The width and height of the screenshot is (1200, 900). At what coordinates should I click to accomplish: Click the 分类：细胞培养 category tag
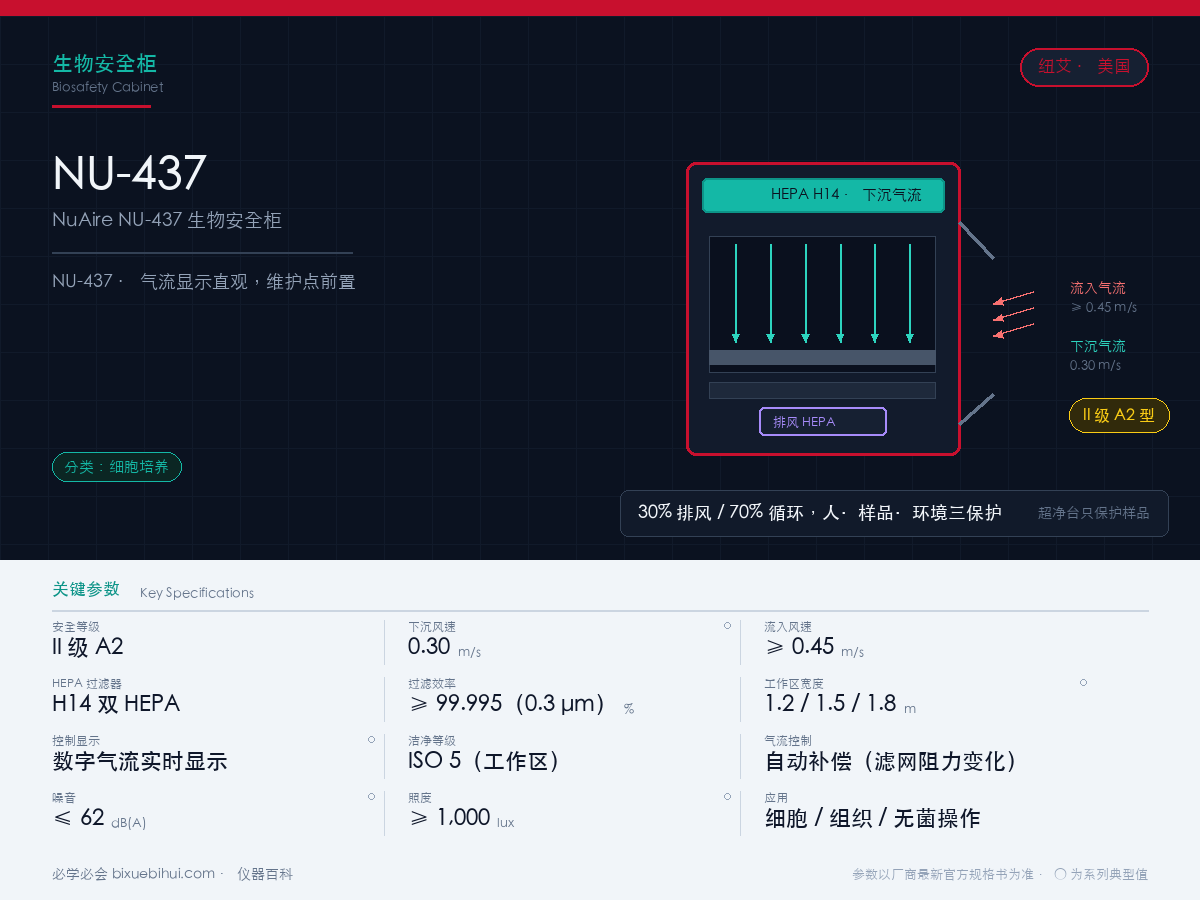point(117,467)
